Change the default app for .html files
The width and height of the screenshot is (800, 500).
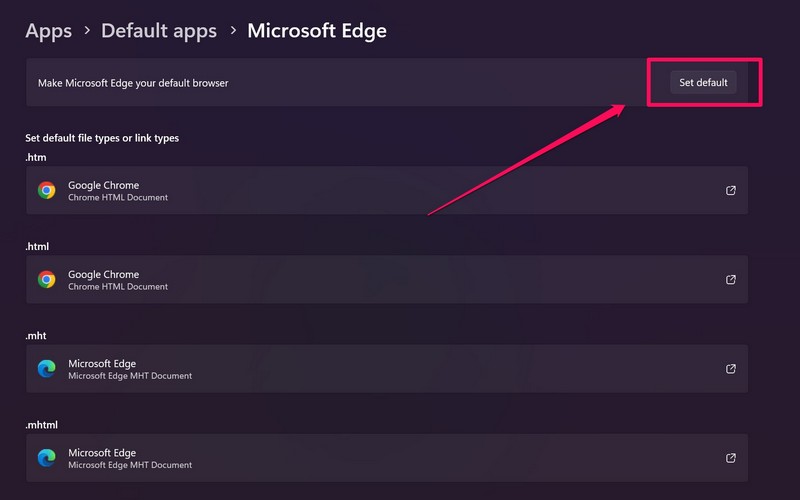[x=386, y=280]
